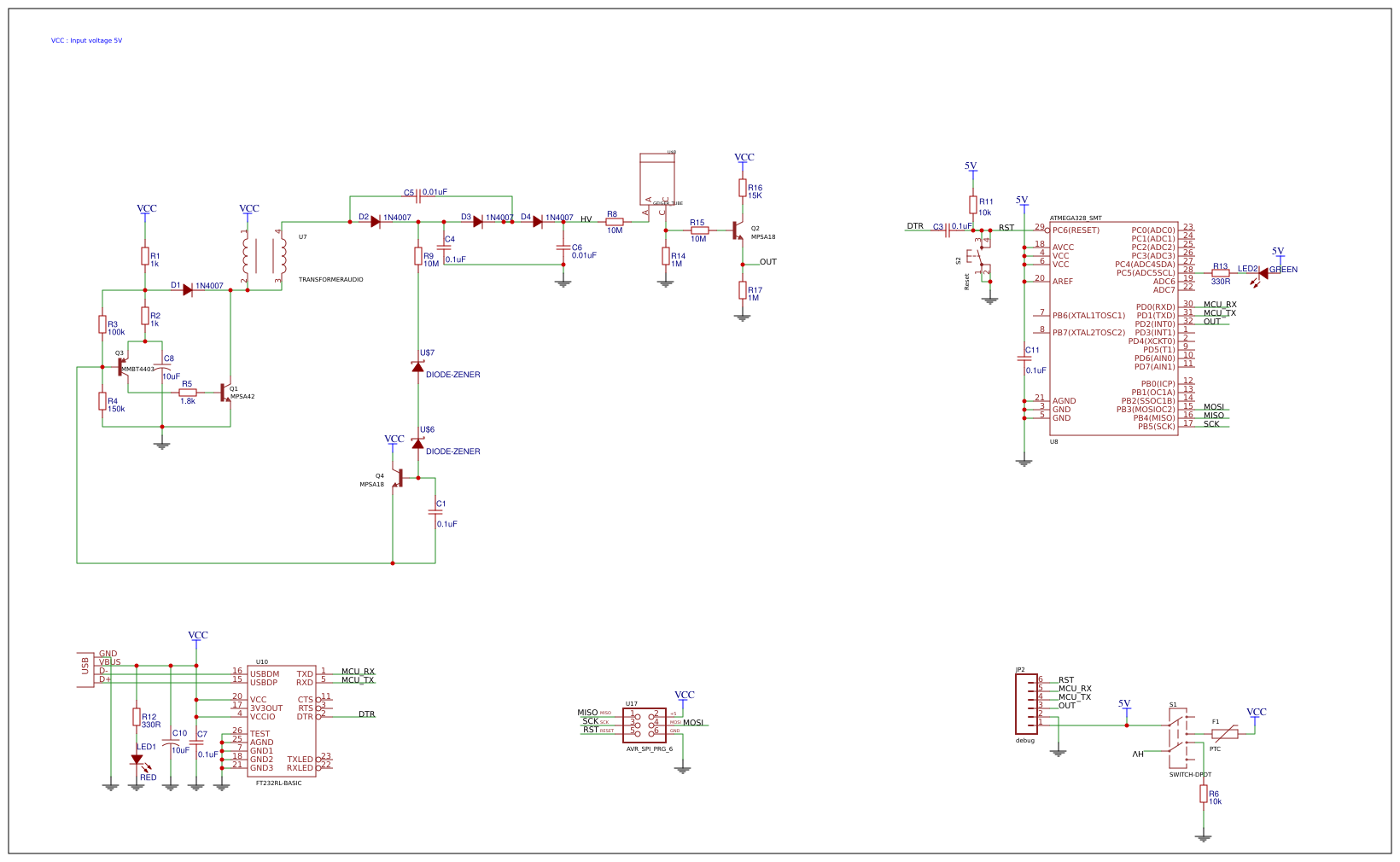The image size is (1400, 862).
Task: Click the ATMEGA328_SMT part name
Action: click(x=1076, y=218)
